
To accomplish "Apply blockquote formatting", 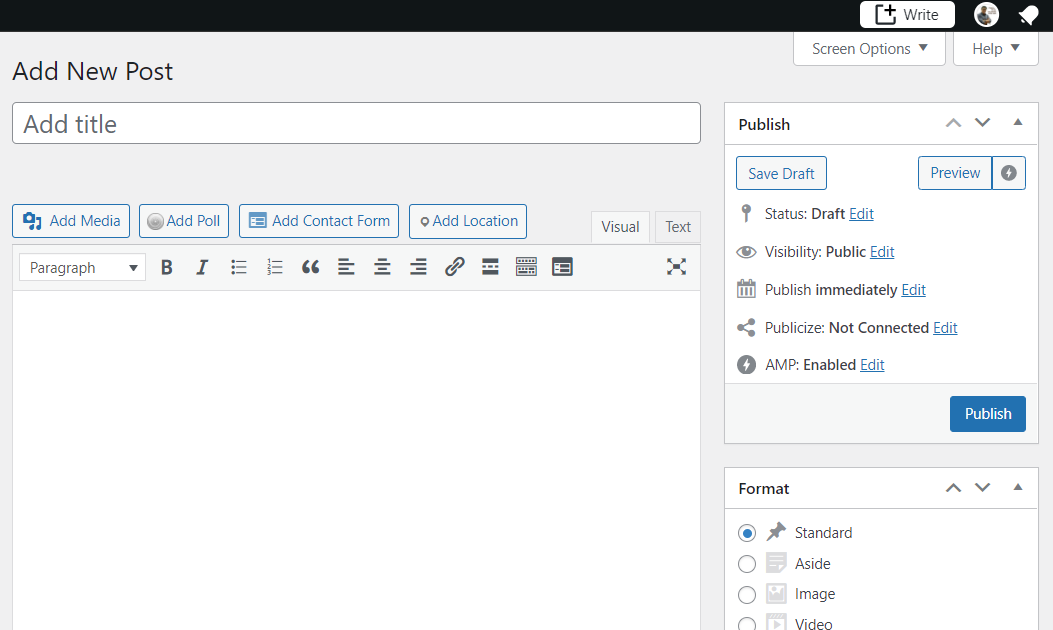I will click(x=310, y=266).
